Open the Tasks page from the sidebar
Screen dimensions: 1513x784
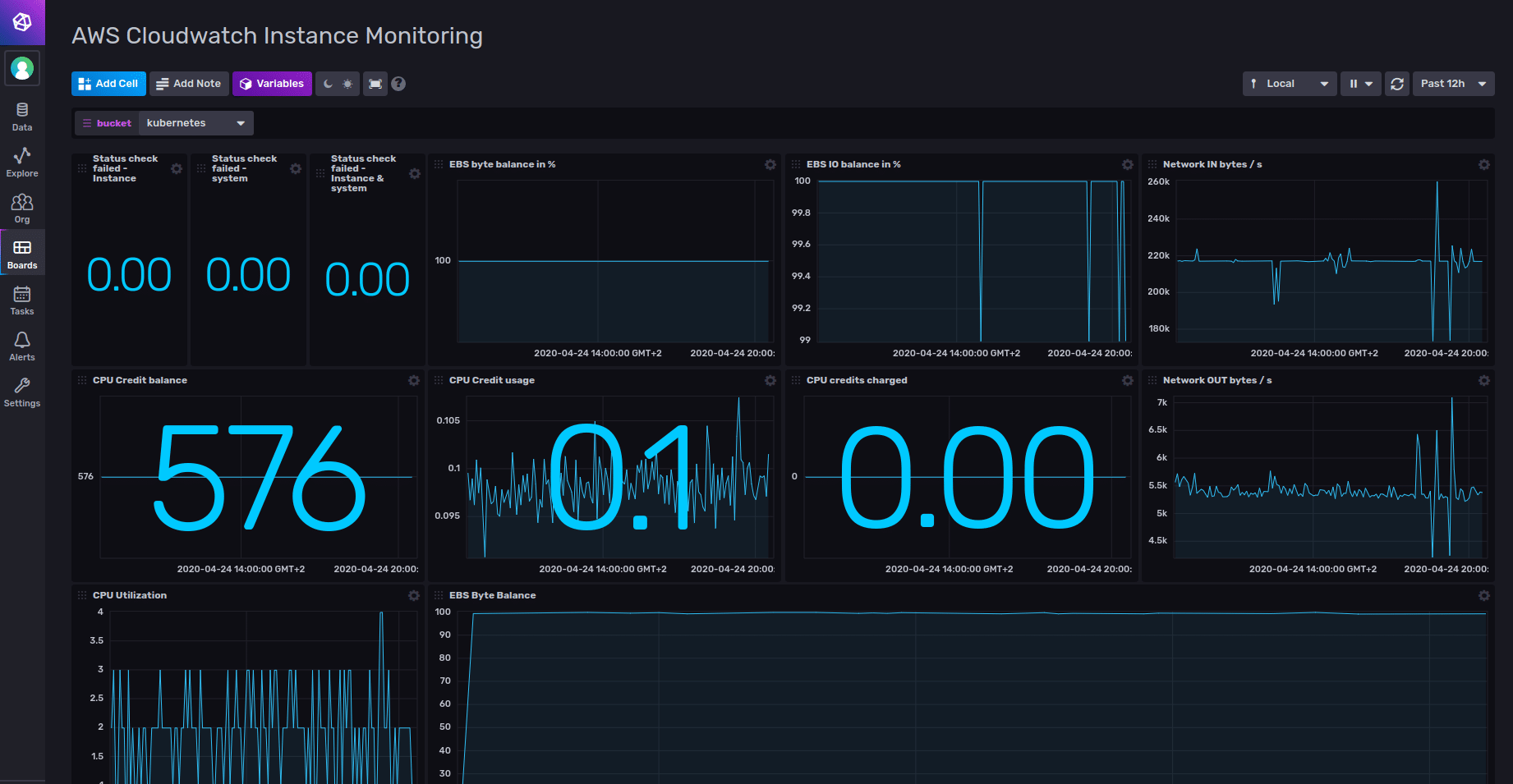21,299
